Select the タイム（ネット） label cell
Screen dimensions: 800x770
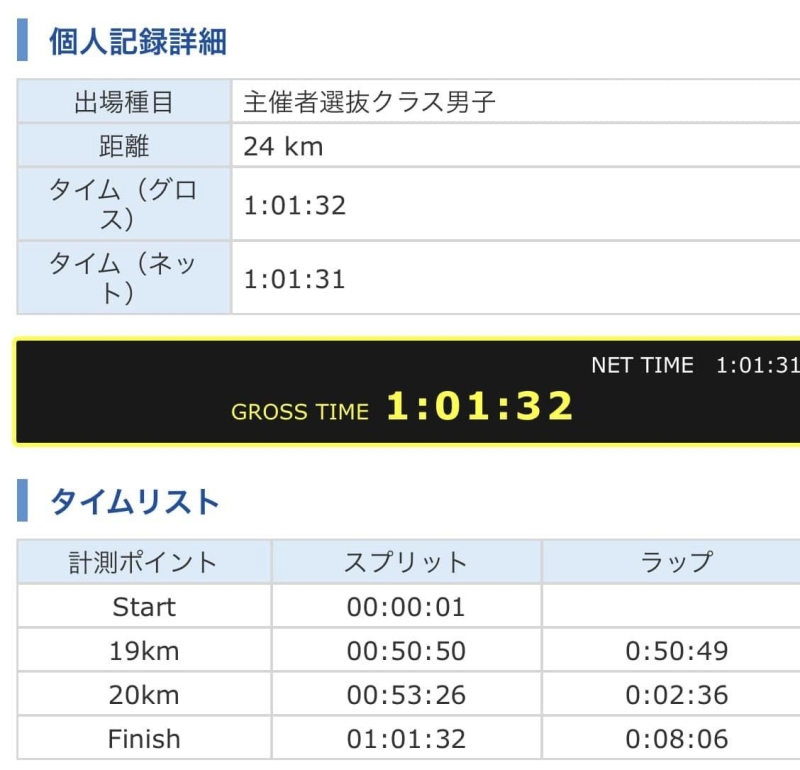pyautogui.click(x=124, y=278)
